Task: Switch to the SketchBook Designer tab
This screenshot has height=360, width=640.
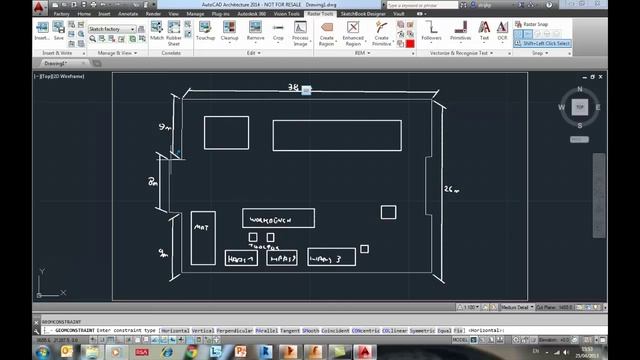Action: [363, 14]
